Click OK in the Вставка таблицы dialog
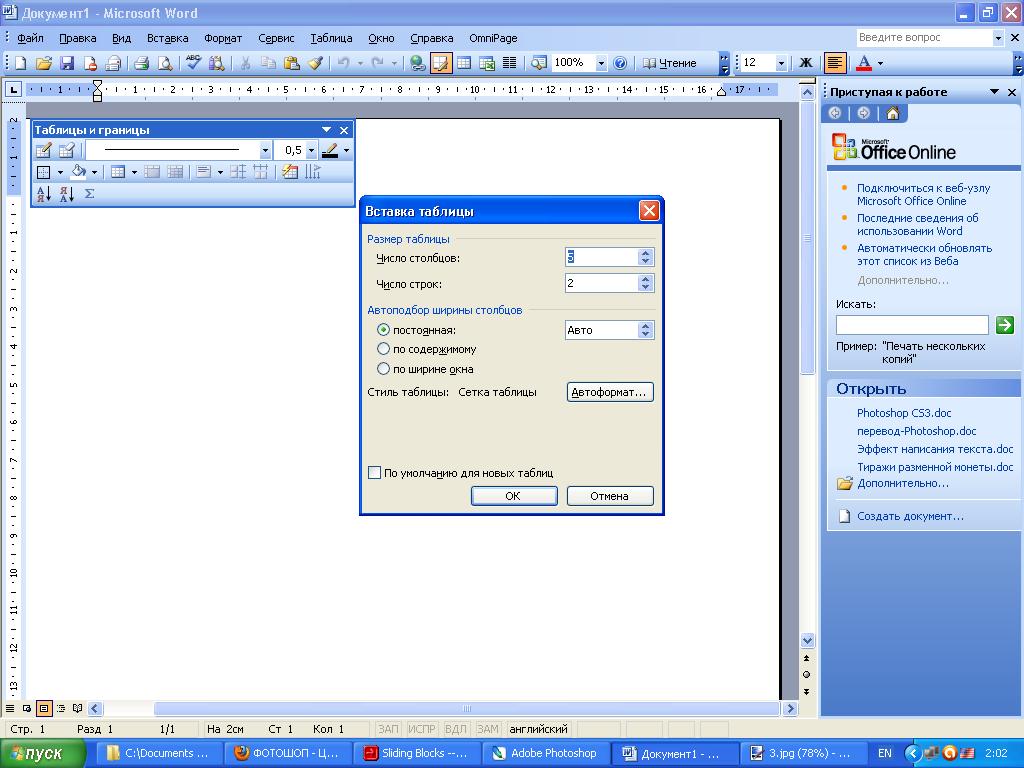 (x=513, y=496)
